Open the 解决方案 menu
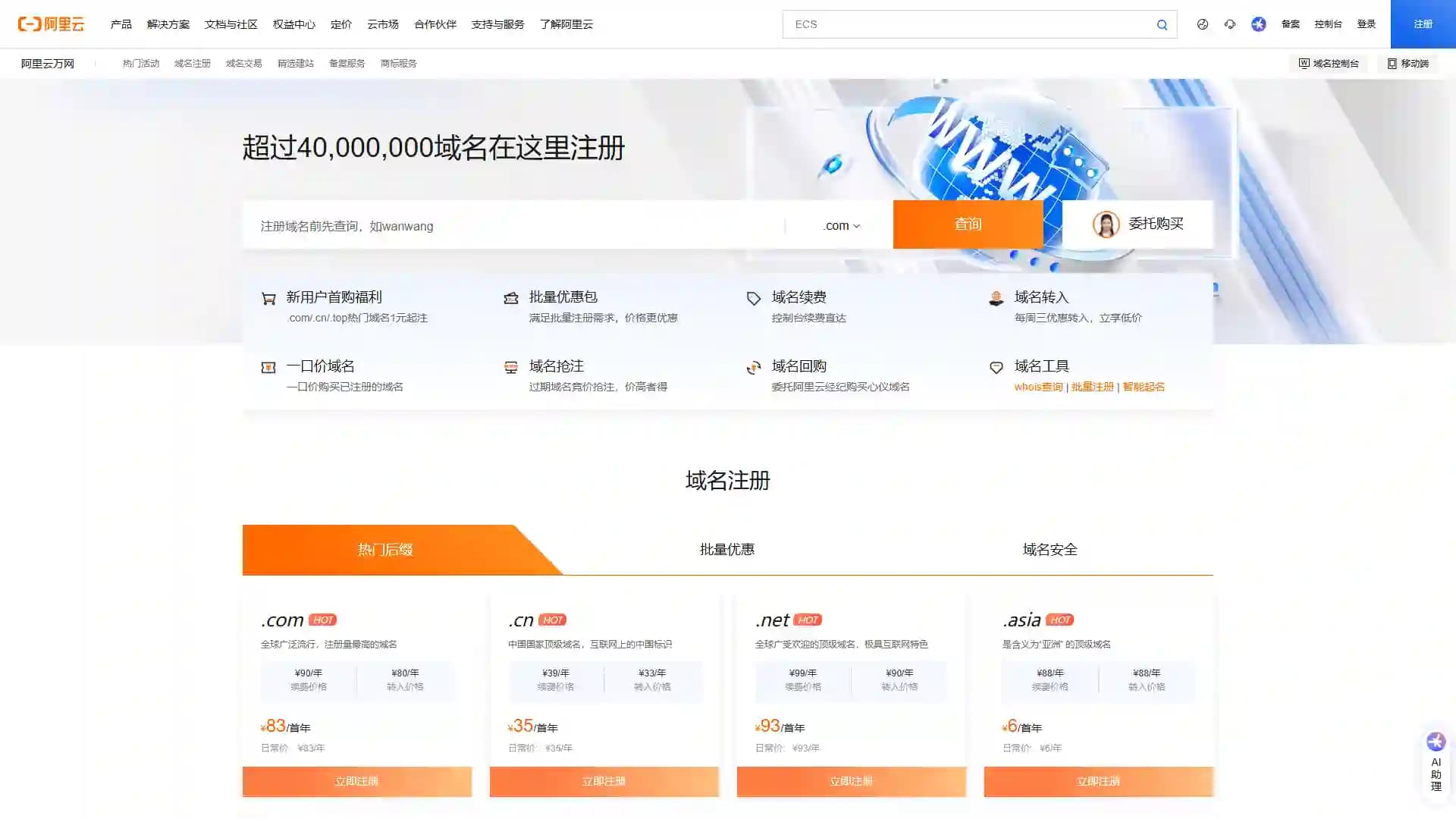 [168, 24]
